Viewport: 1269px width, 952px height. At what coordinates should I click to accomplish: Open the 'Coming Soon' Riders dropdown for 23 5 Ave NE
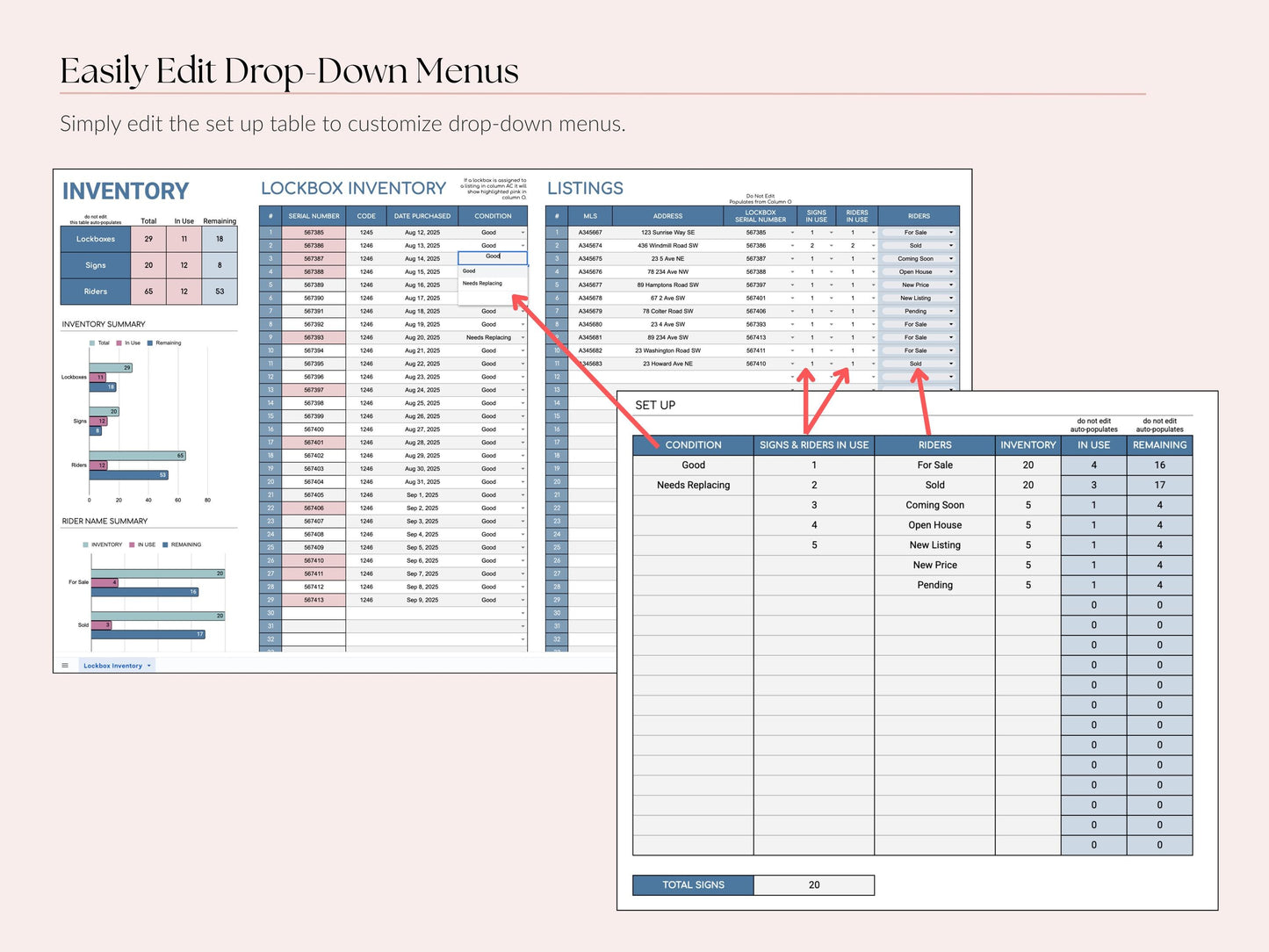click(951, 259)
